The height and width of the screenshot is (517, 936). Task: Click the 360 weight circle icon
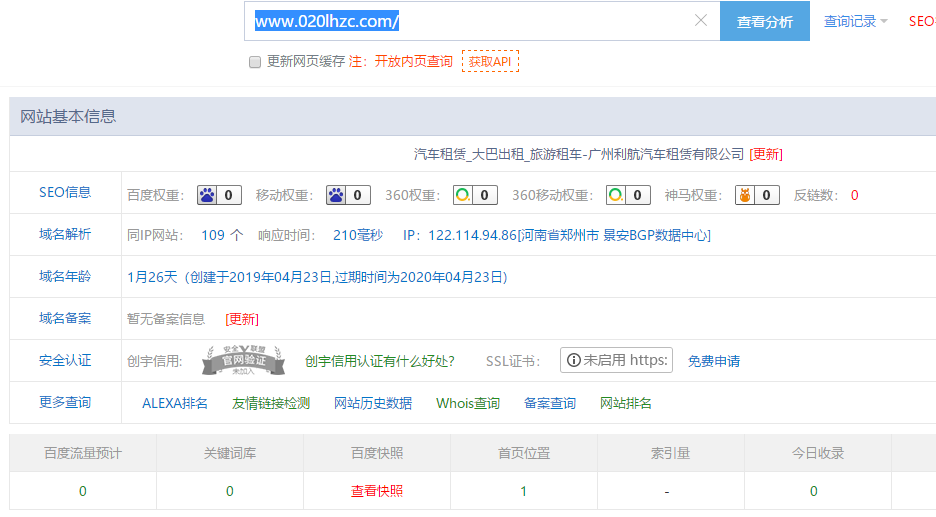462,195
